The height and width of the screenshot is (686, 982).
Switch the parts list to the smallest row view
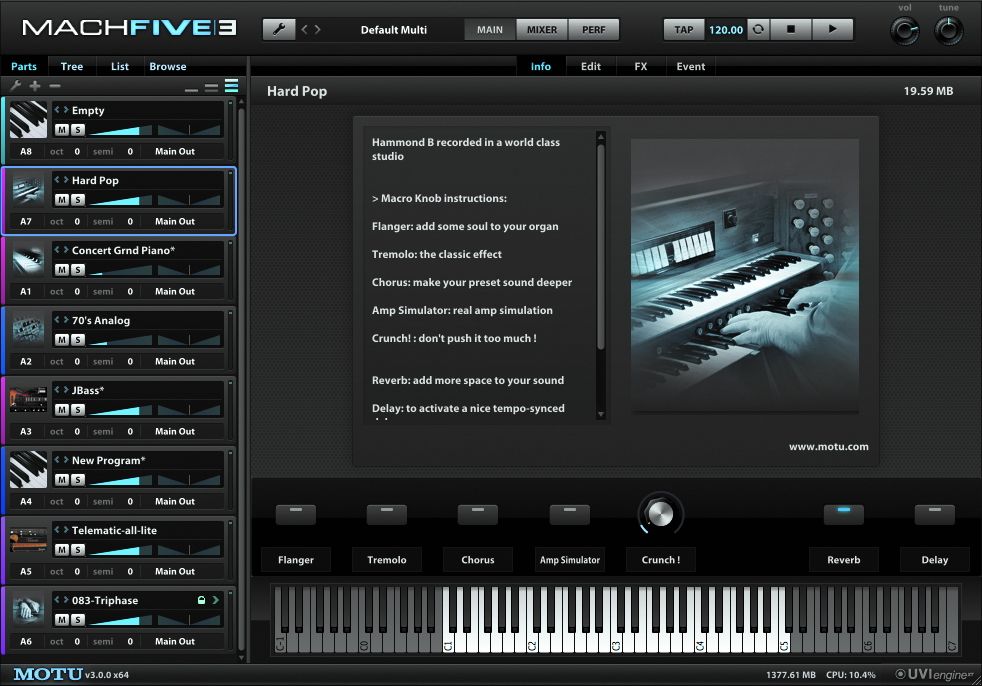[192, 90]
